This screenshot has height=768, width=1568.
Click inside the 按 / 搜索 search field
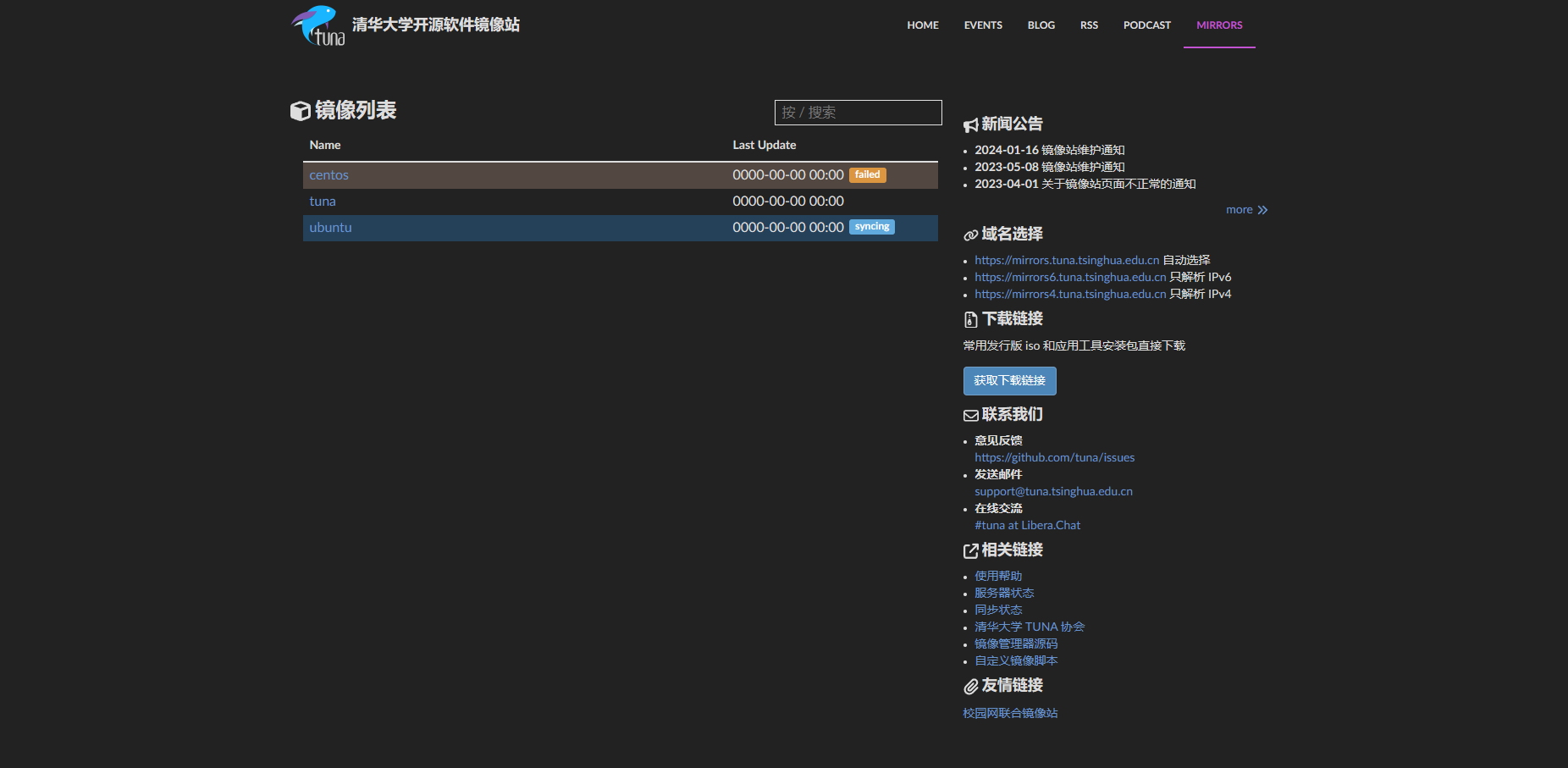pos(858,112)
